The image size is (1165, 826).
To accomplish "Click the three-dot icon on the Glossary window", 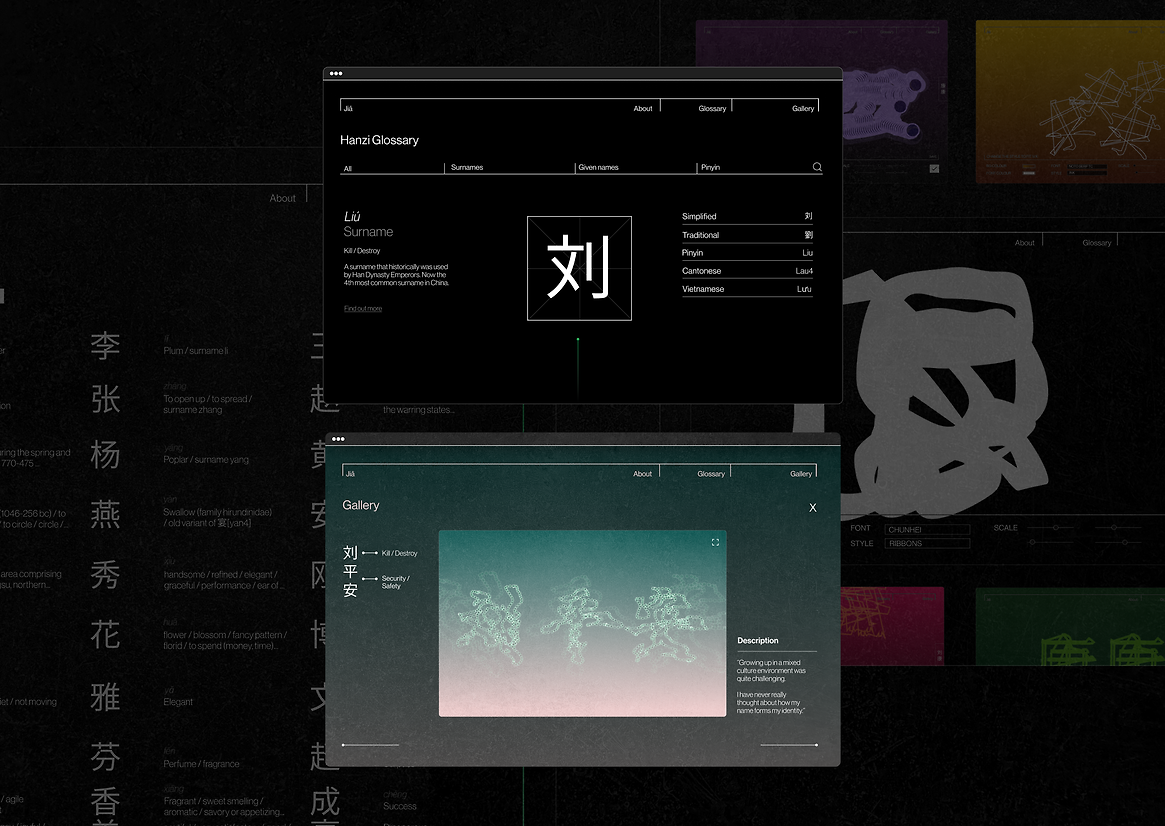I will (x=336, y=73).
